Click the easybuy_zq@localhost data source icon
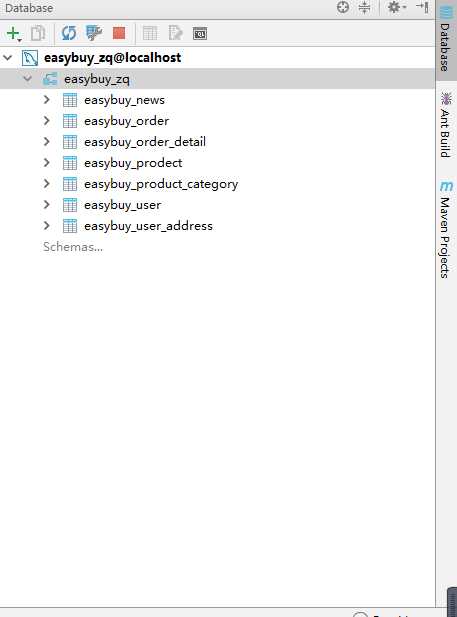This screenshot has height=617, width=457. click(30, 58)
